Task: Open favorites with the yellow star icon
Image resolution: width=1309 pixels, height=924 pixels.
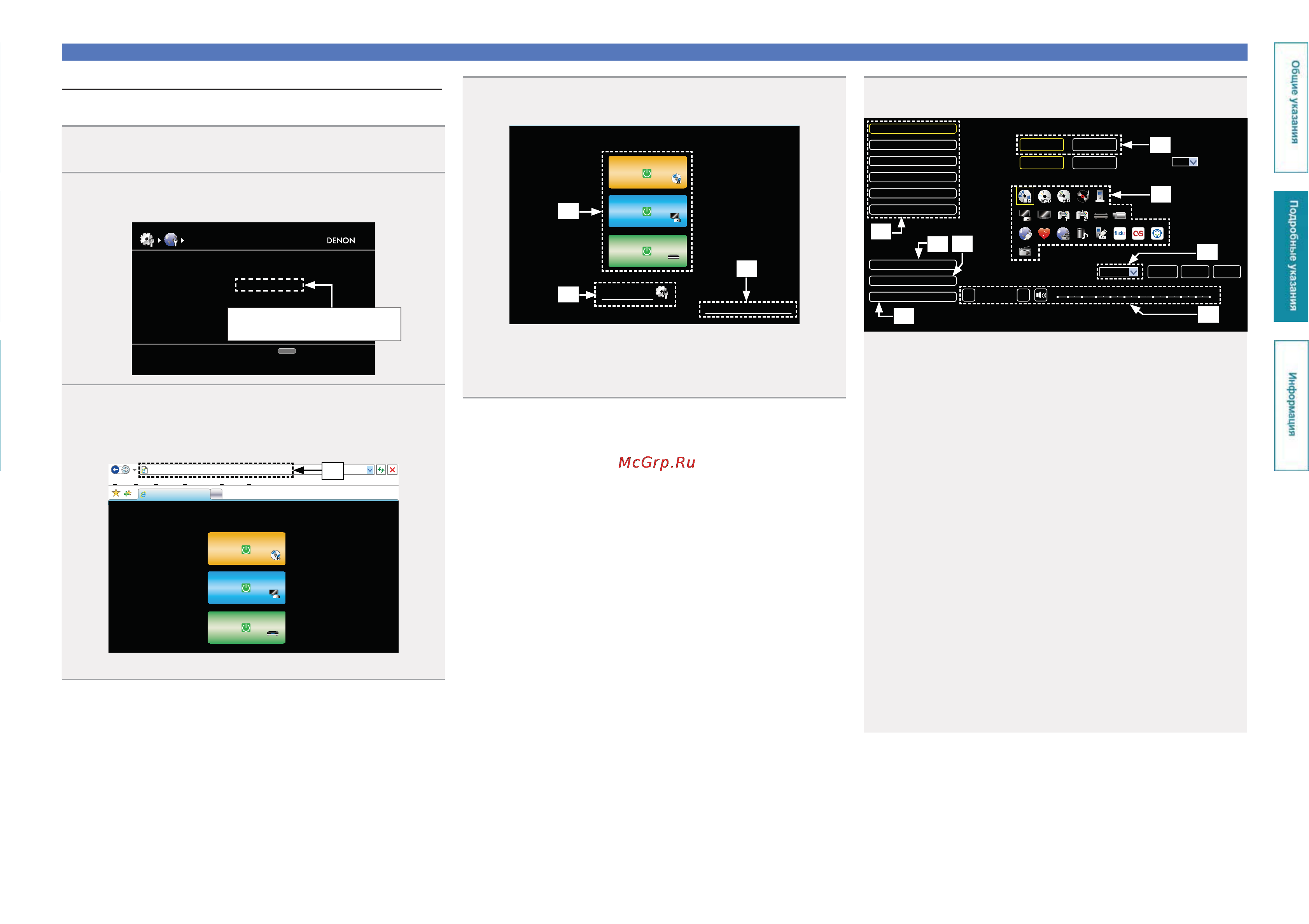Action: click(116, 493)
